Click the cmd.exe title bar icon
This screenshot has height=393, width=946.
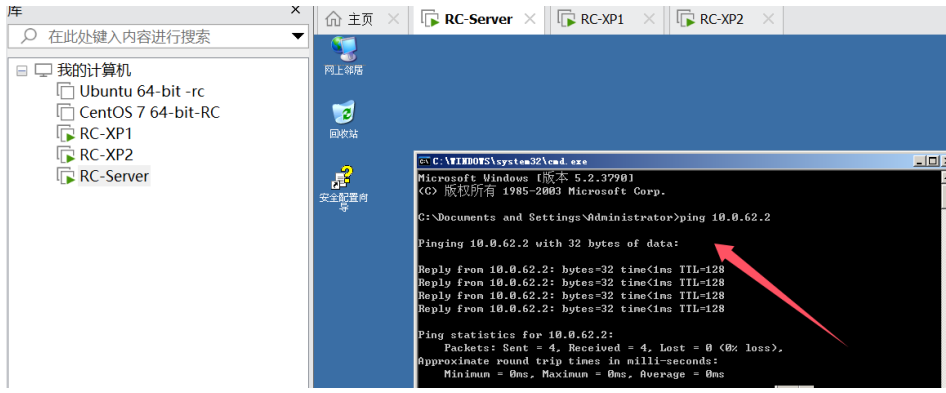[x=424, y=161]
